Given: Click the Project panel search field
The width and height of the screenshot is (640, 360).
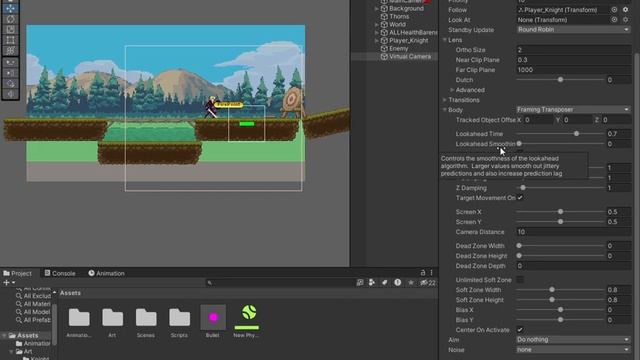Looking at the screenshot, I should pyautogui.click(x=280, y=282).
